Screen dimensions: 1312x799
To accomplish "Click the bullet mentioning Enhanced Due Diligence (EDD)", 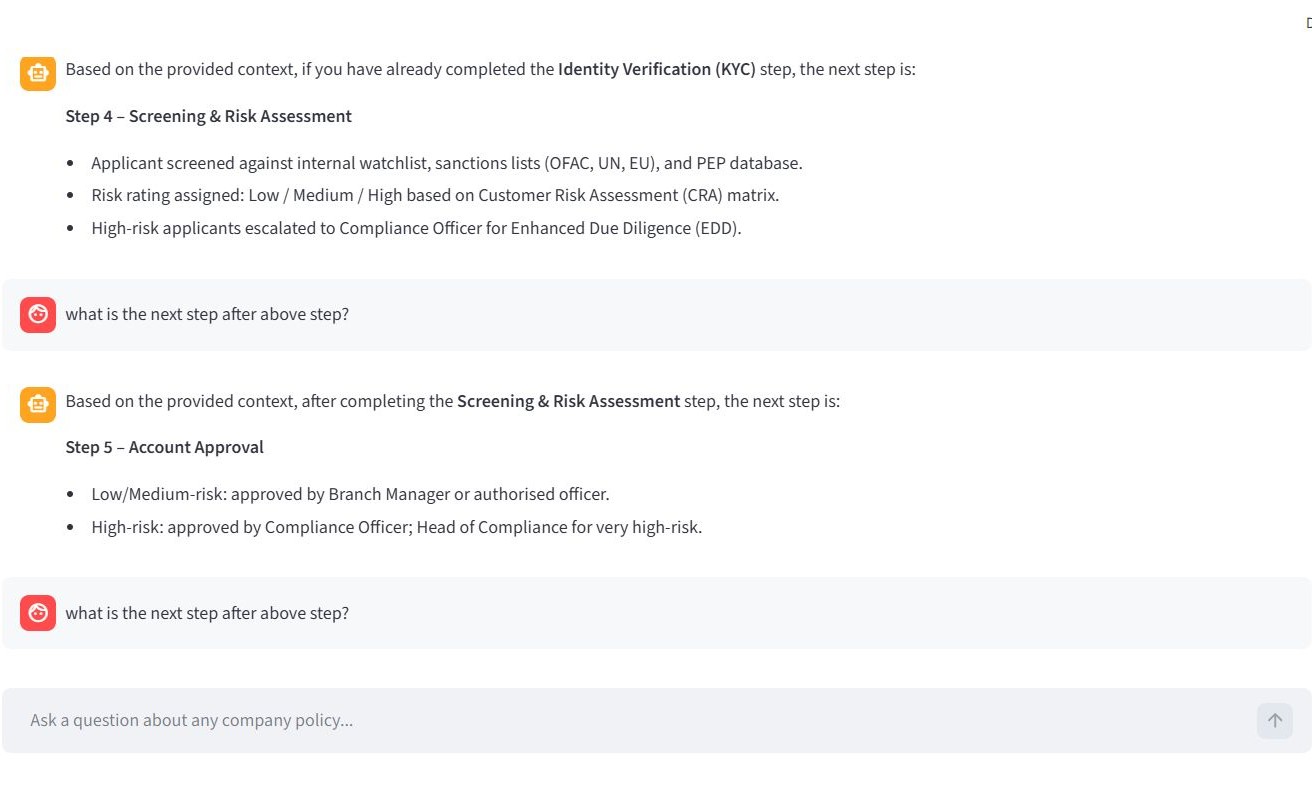I will (x=416, y=228).
